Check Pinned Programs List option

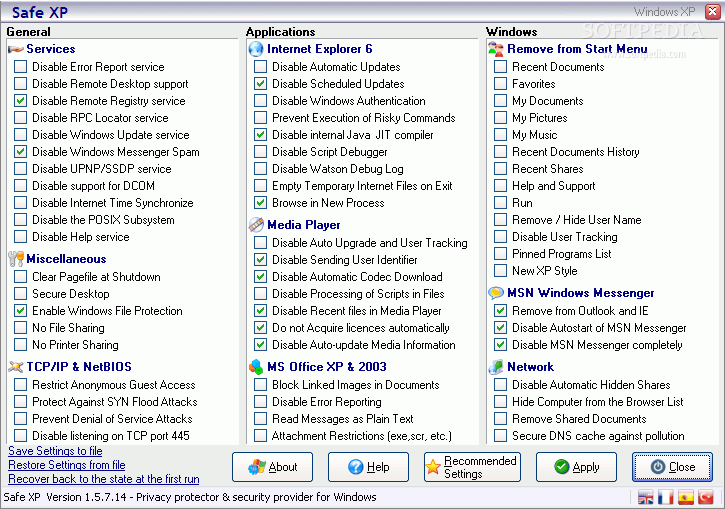[x=500, y=254]
